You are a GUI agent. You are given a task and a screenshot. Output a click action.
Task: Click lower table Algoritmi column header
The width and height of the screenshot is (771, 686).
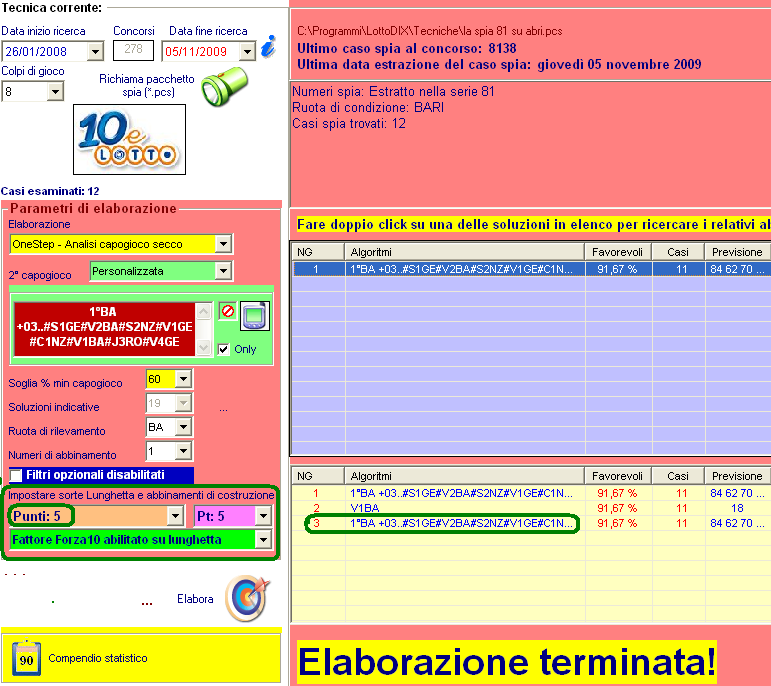(464, 476)
